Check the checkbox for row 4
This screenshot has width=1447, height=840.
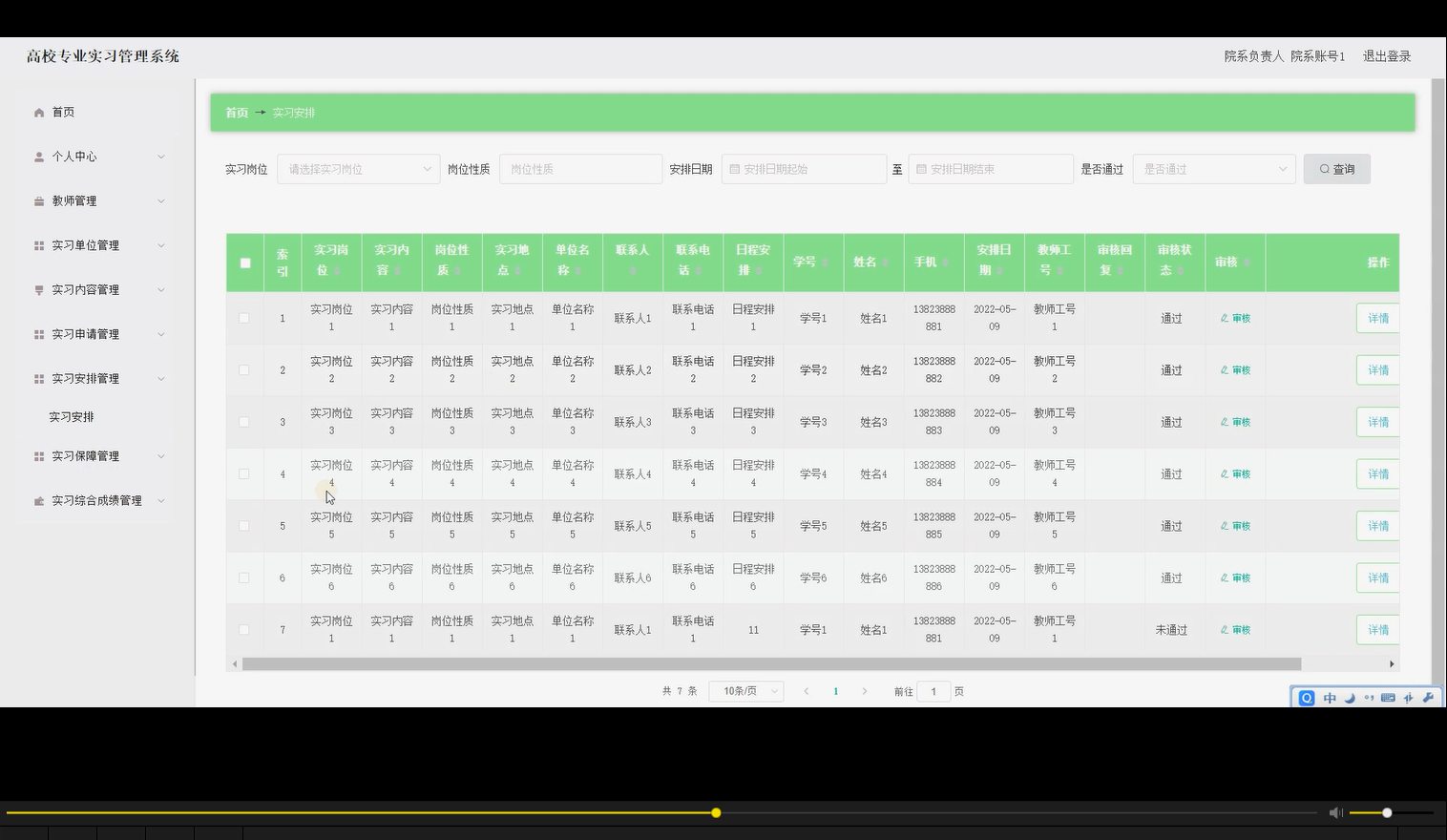click(x=244, y=474)
